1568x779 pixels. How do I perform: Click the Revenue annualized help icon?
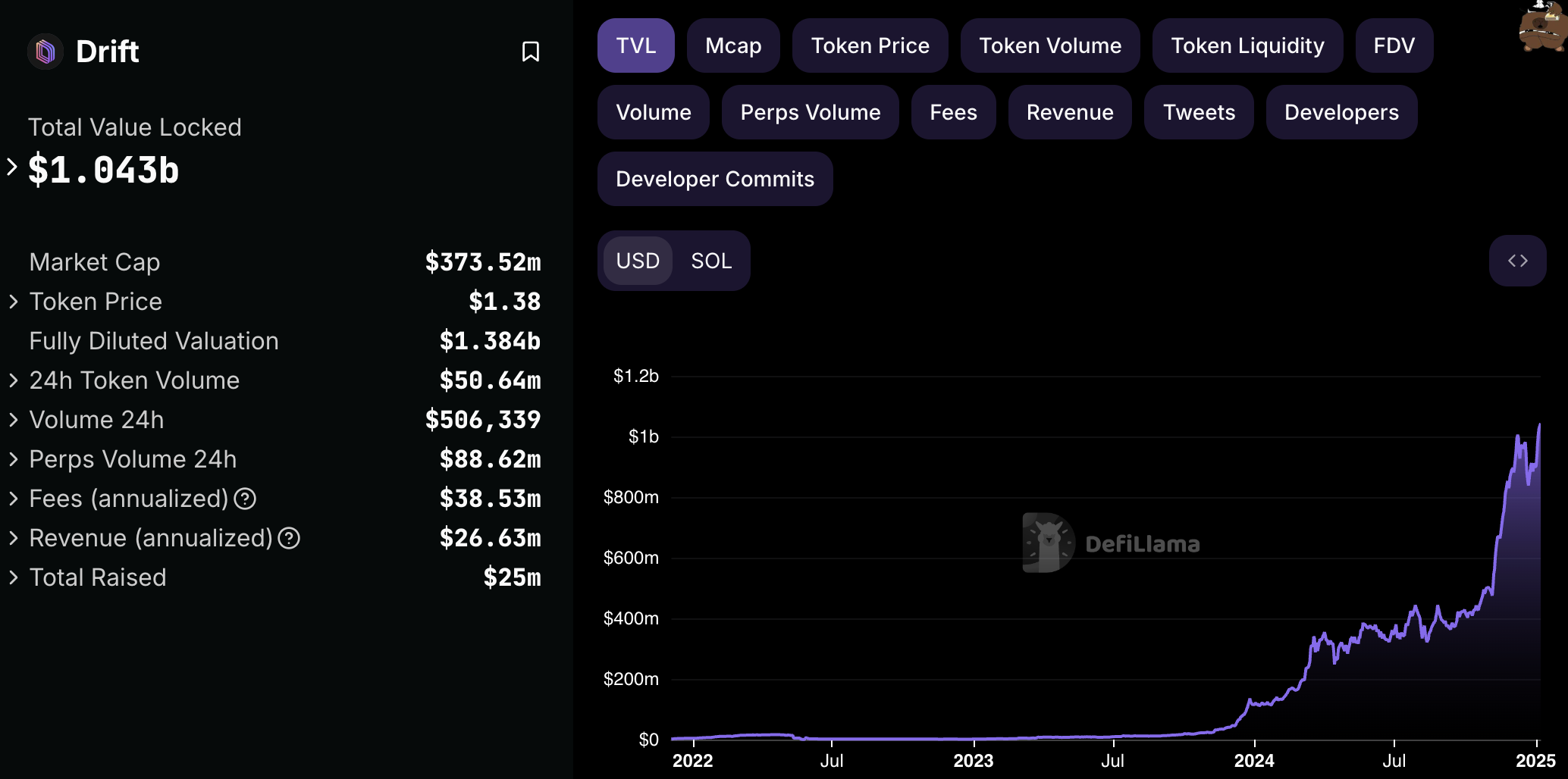pyautogui.click(x=289, y=538)
